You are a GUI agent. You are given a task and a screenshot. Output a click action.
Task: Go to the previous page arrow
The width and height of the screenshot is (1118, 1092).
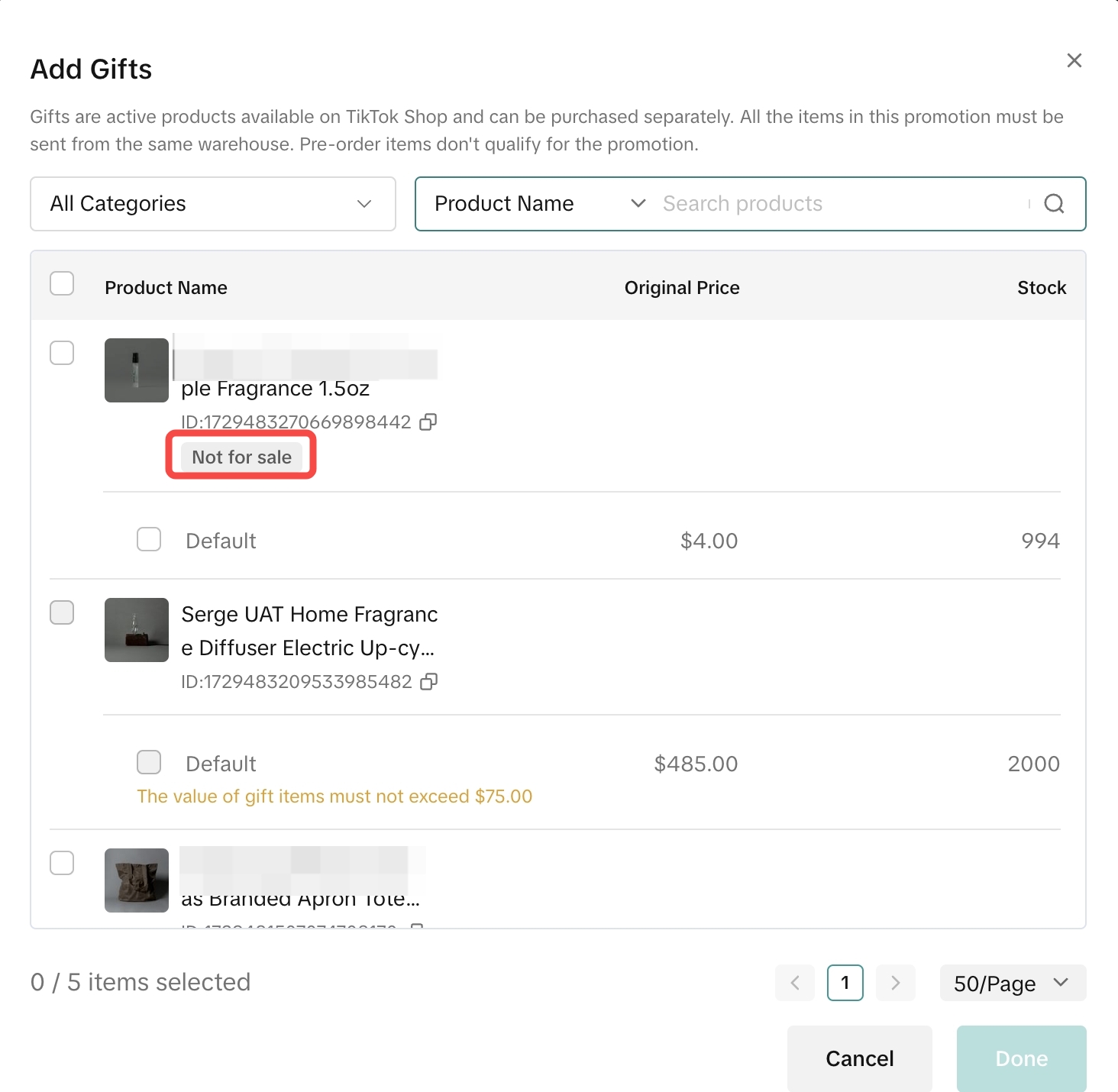click(x=795, y=983)
